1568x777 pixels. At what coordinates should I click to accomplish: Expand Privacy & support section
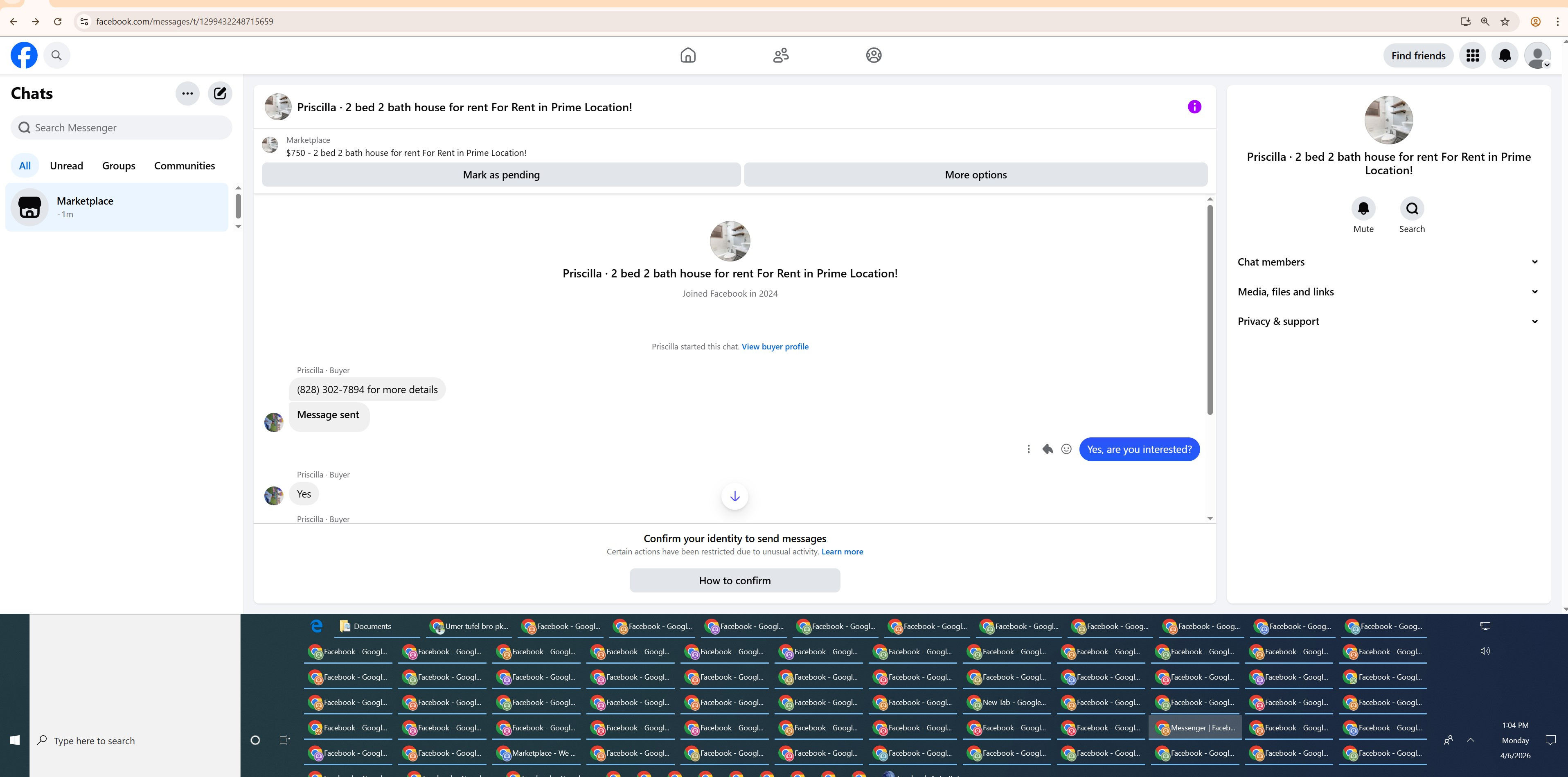click(x=1388, y=321)
